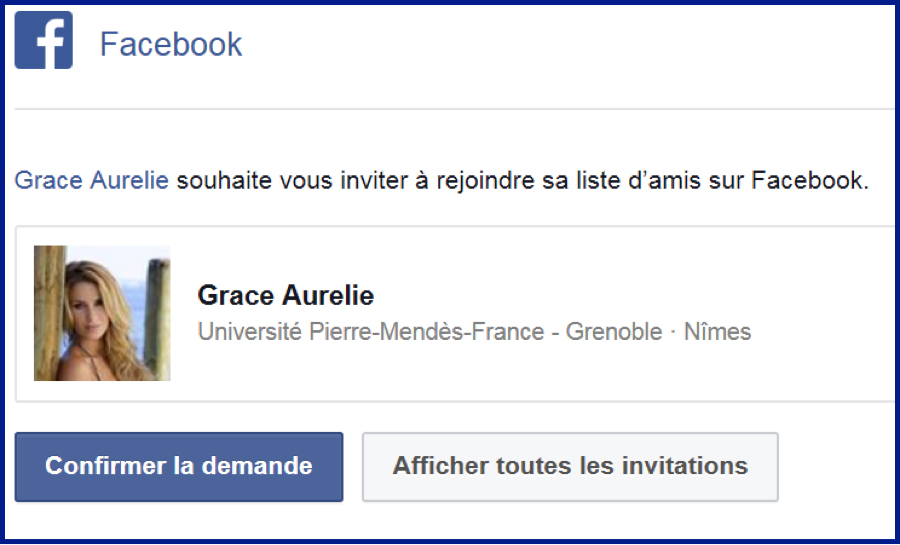Viewport: 900px width, 545px height.
Task: Select the bold Grace Aurelie name in card
Action: click(x=285, y=296)
